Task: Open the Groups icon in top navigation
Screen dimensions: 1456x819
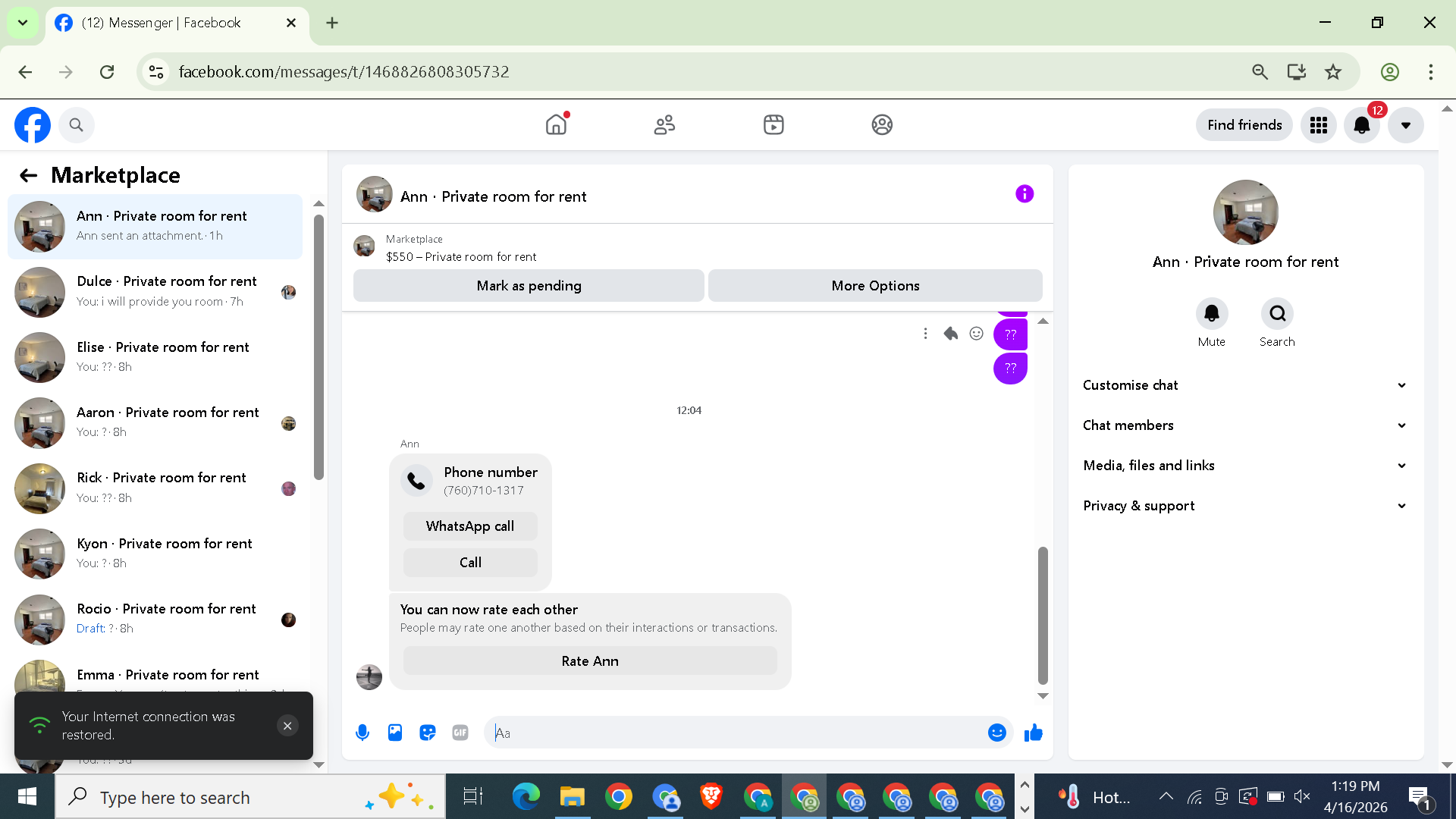Action: pos(882,124)
